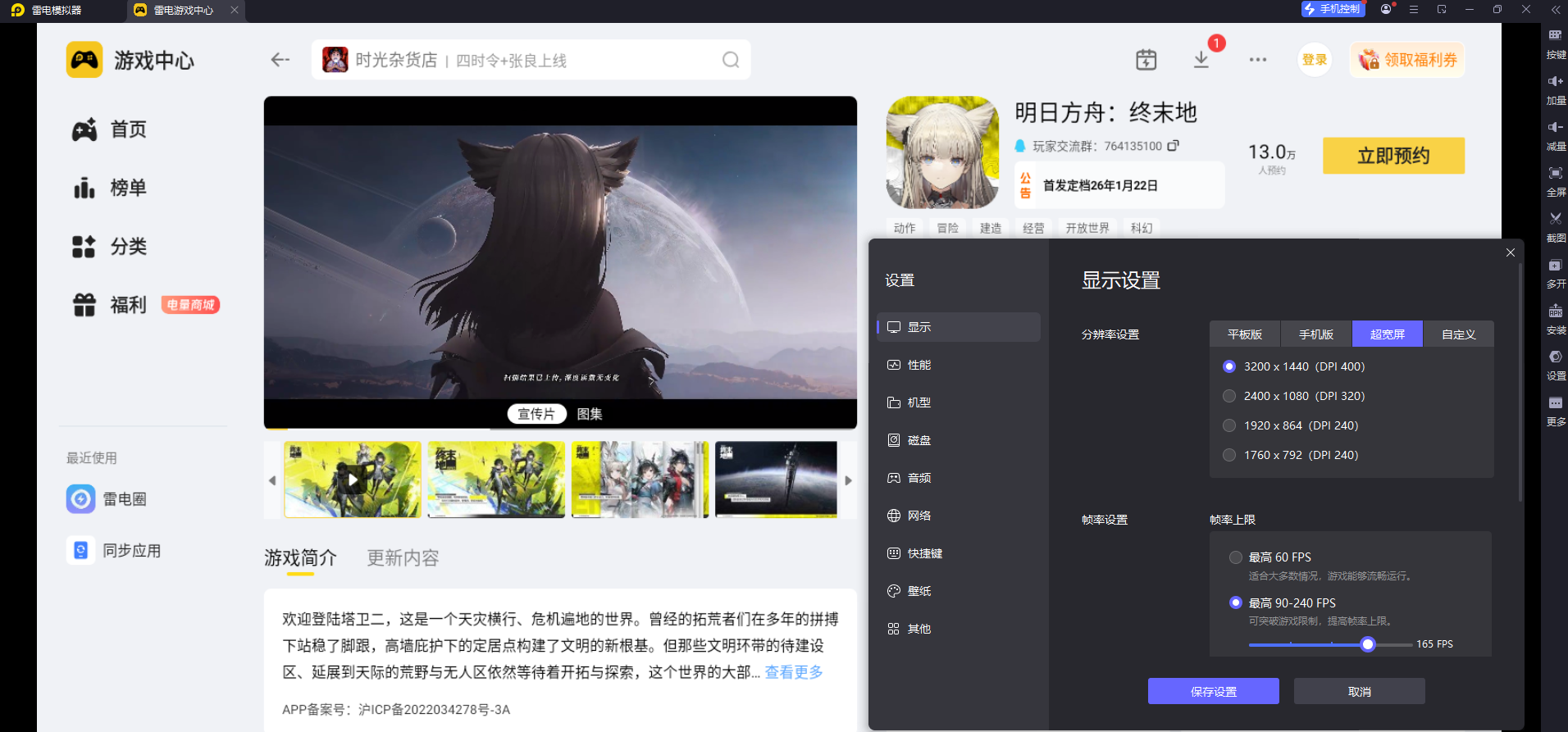Switch to 手机版 resolution tab

[x=1315, y=334]
